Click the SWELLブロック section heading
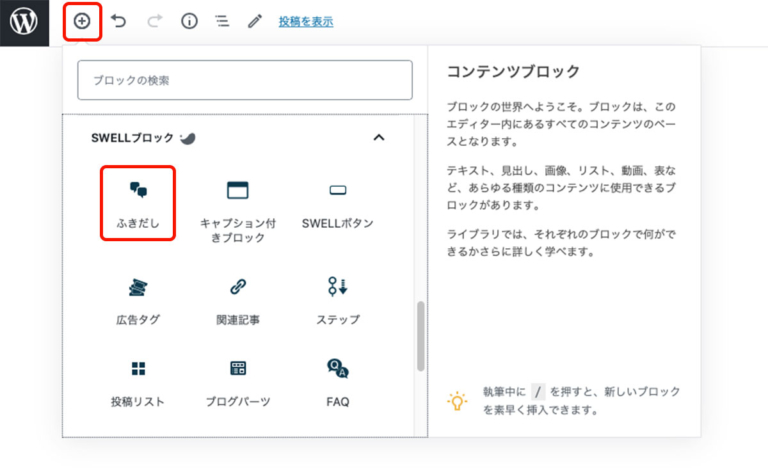768x476 pixels. tap(132, 138)
